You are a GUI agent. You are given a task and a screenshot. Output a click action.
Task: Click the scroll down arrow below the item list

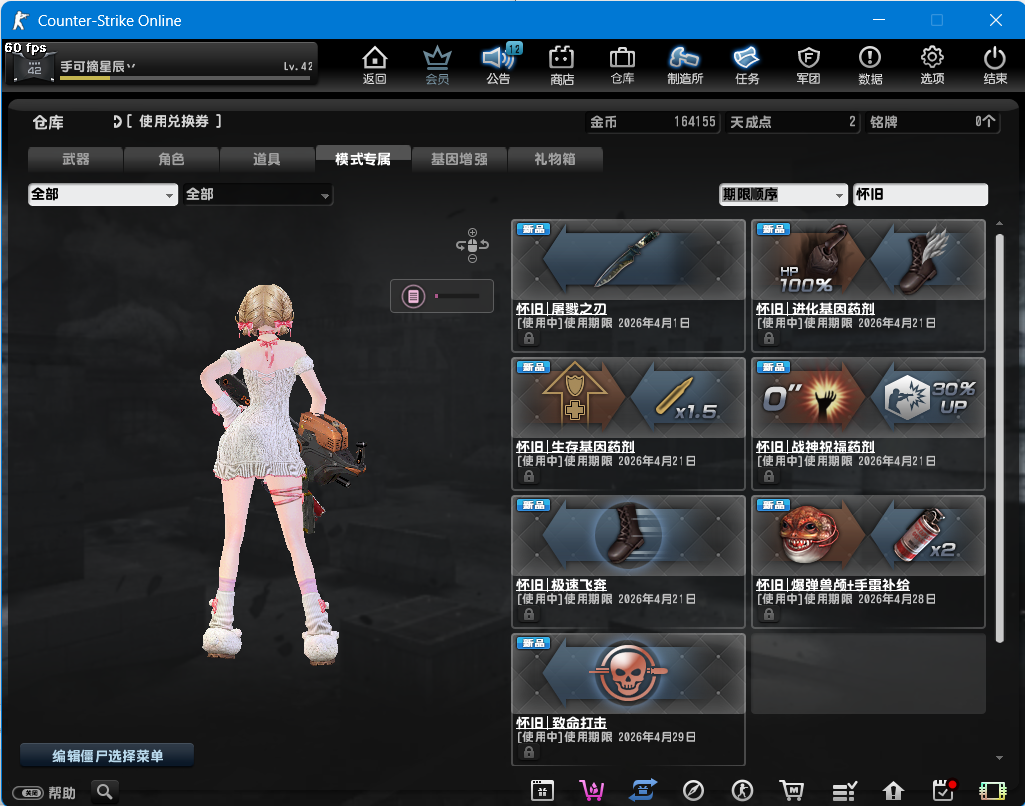[x=1000, y=758]
